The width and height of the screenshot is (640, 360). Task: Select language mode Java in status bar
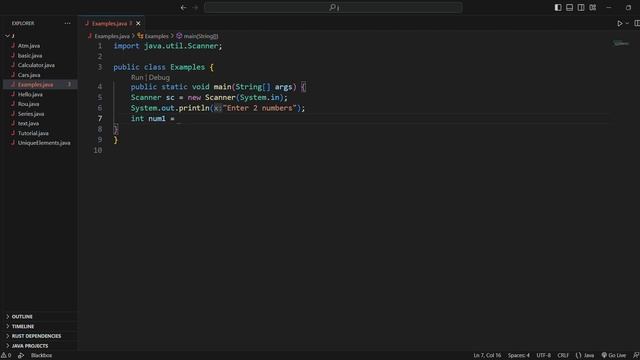pos(585,356)
